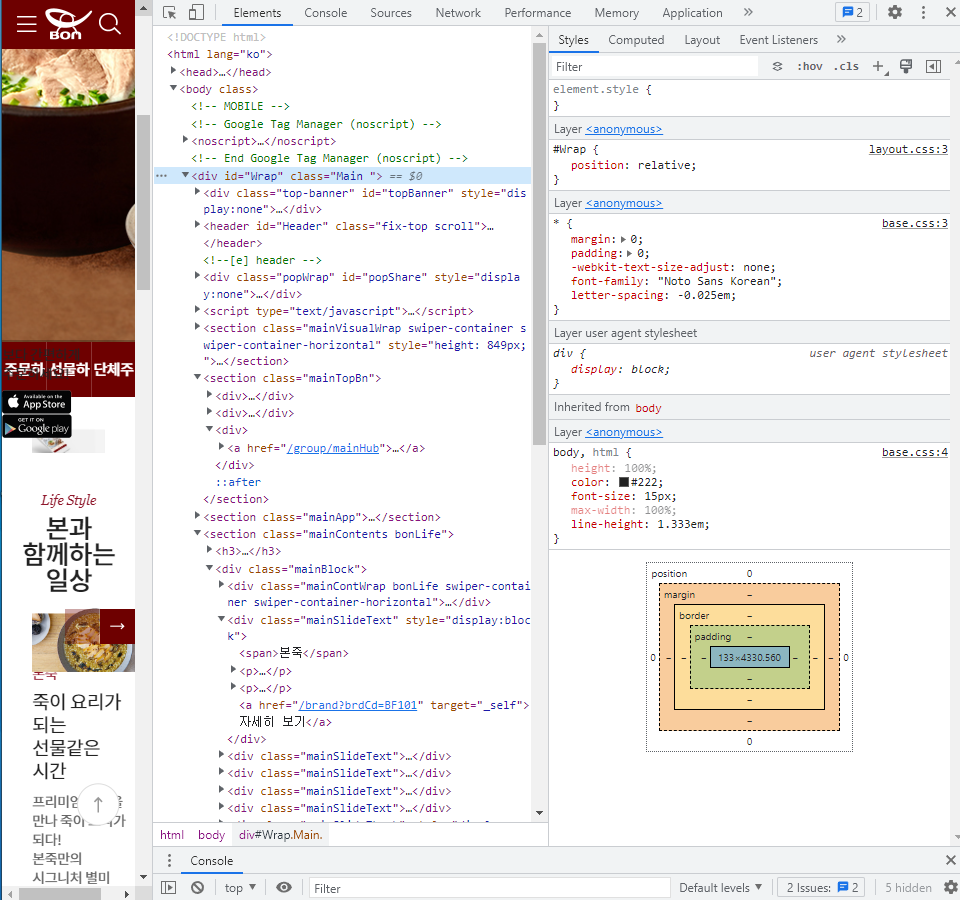Toggle the CSS layers view icon
The width and height of the screenshot is (960, 900).
(x=777, y=67)
